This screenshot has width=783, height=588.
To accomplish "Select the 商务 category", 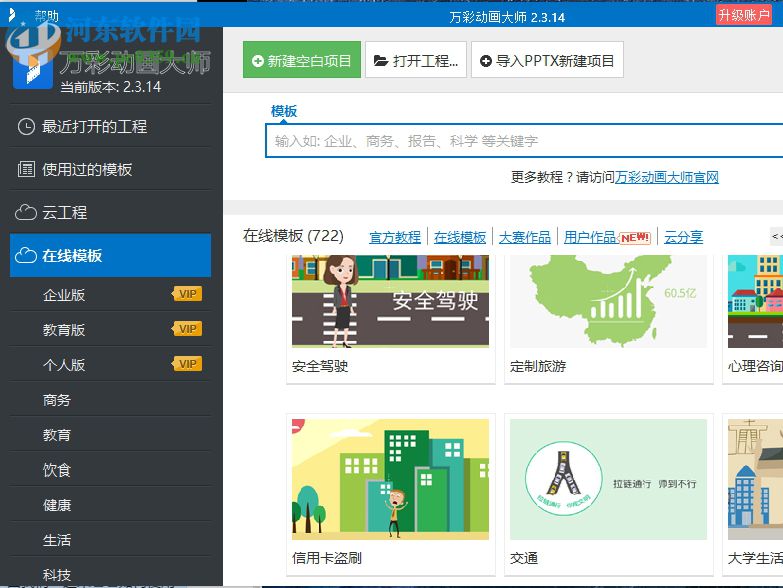I will point(110,399).
